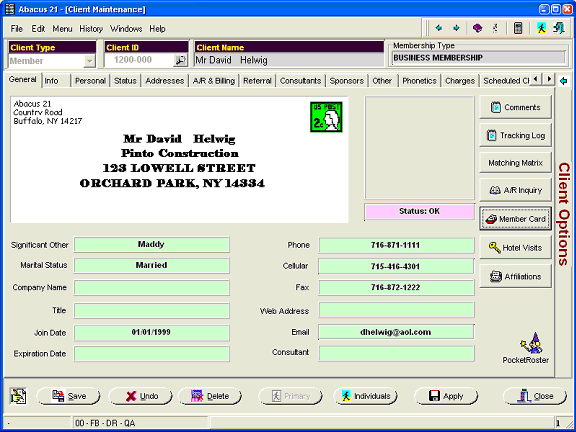
Task: Click the Close button at bottom
Action: pos(535,396)
